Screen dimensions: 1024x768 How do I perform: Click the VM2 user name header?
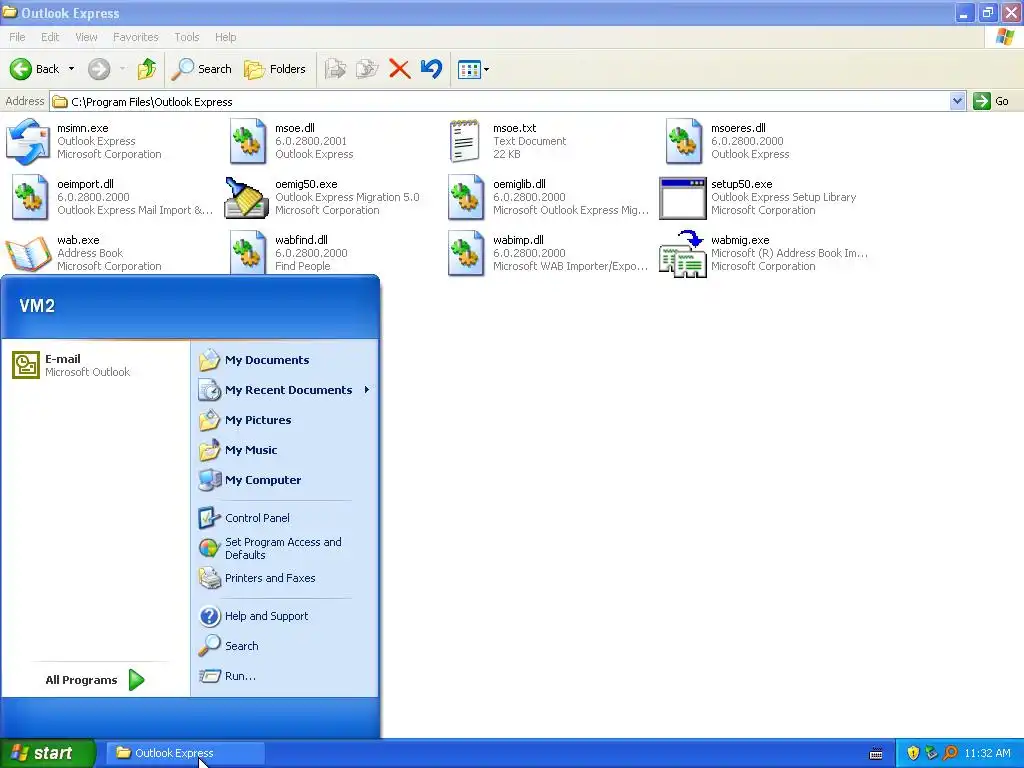point(37,306)
